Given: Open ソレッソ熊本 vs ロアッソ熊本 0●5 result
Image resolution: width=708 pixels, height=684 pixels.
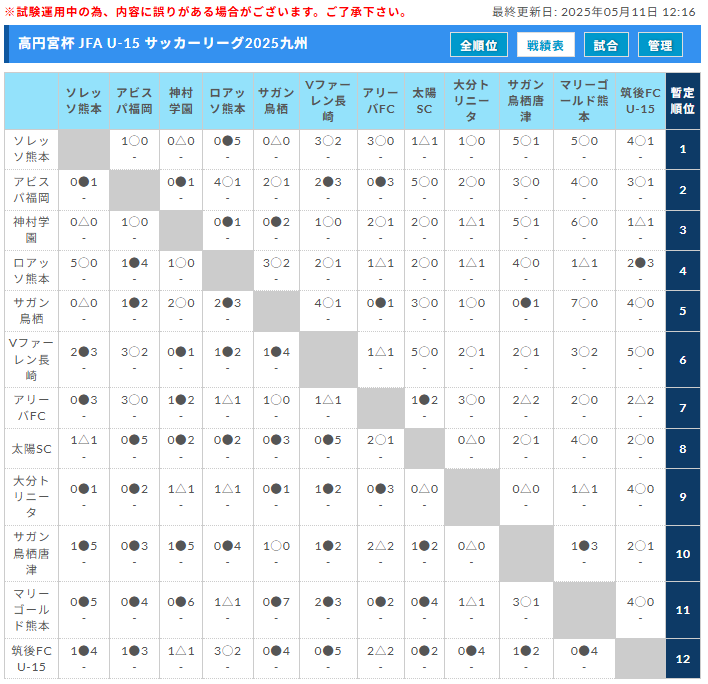Looking at the screenshot, I should [227, 141].
